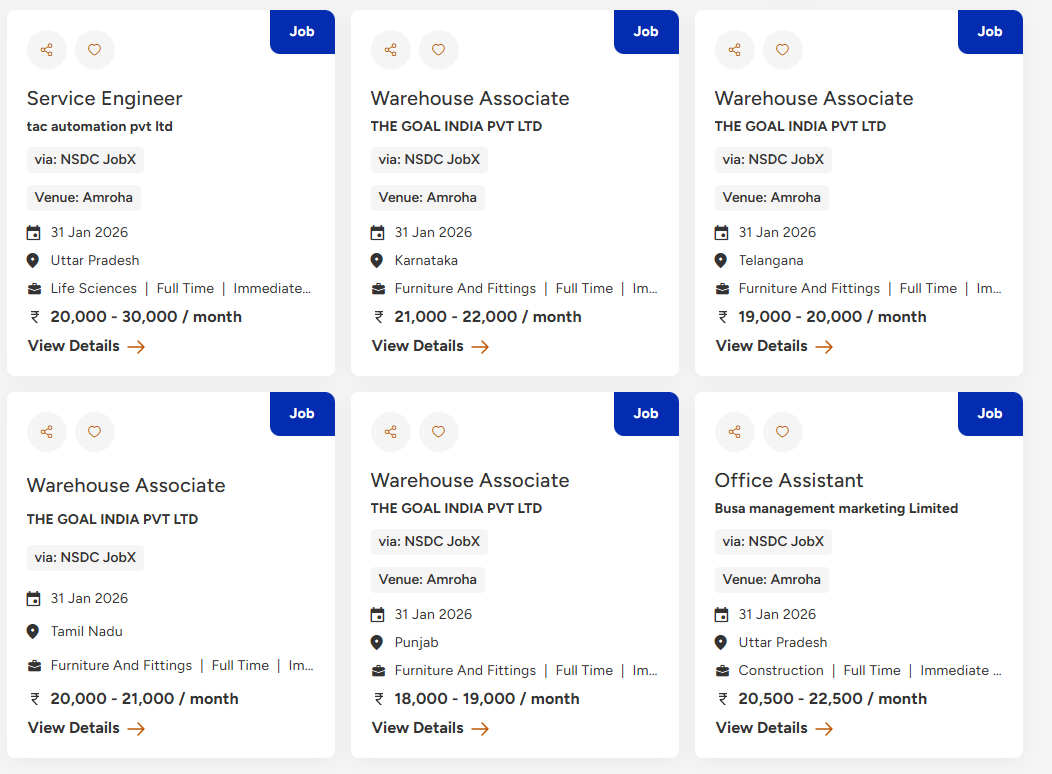The image size is (1052, 774).
Task: Like the Telangana Warehouse Associate job
Action: 783,50
